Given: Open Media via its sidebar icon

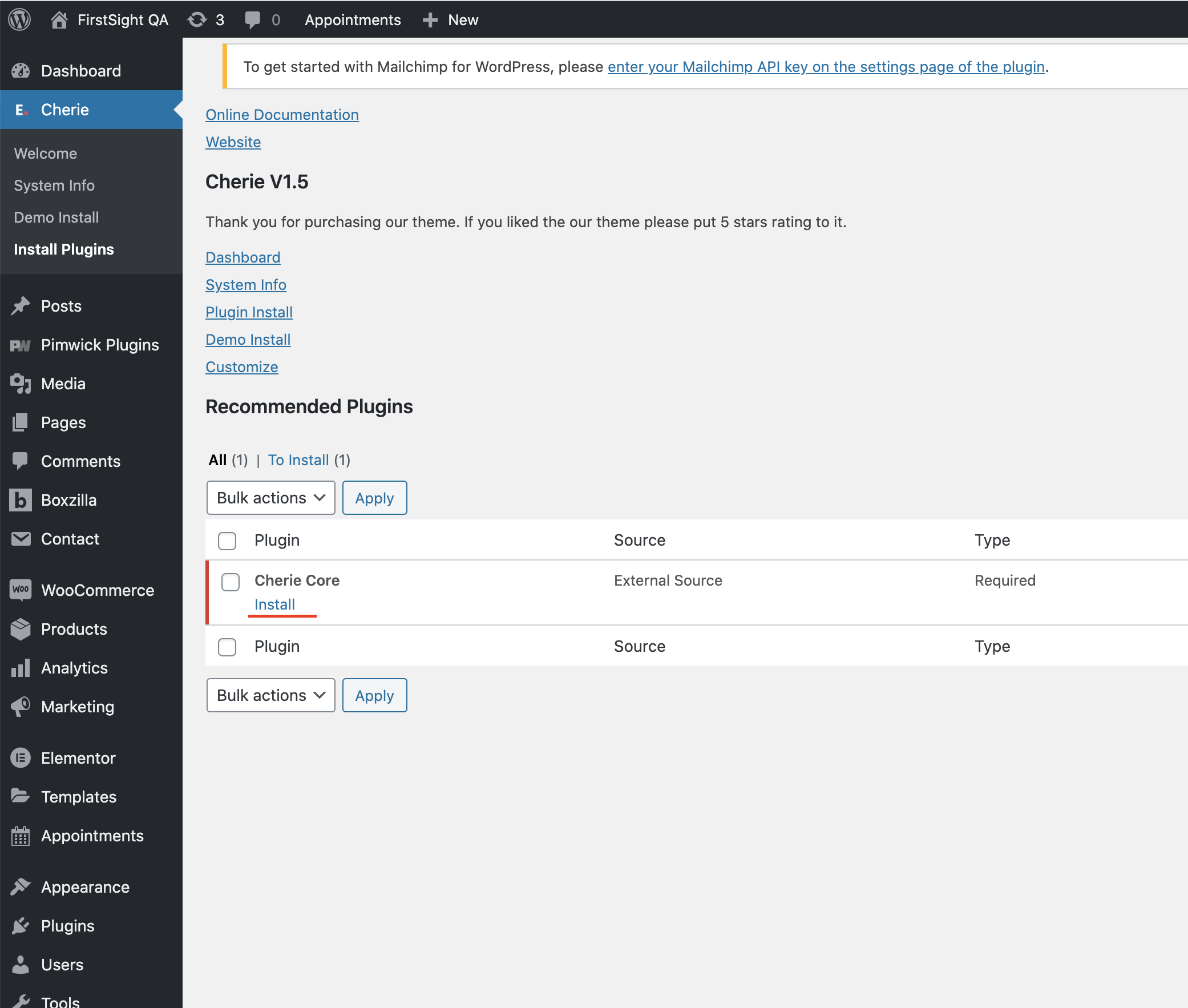Looking at the screenshot, I should click(x=21, y=384).
